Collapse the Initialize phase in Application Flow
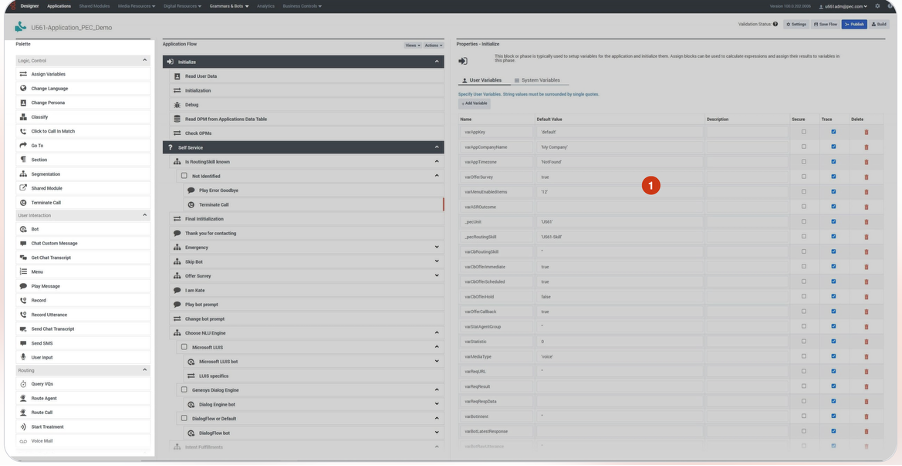The height and width of the screenshot is (466, 902). click(437, 62)
